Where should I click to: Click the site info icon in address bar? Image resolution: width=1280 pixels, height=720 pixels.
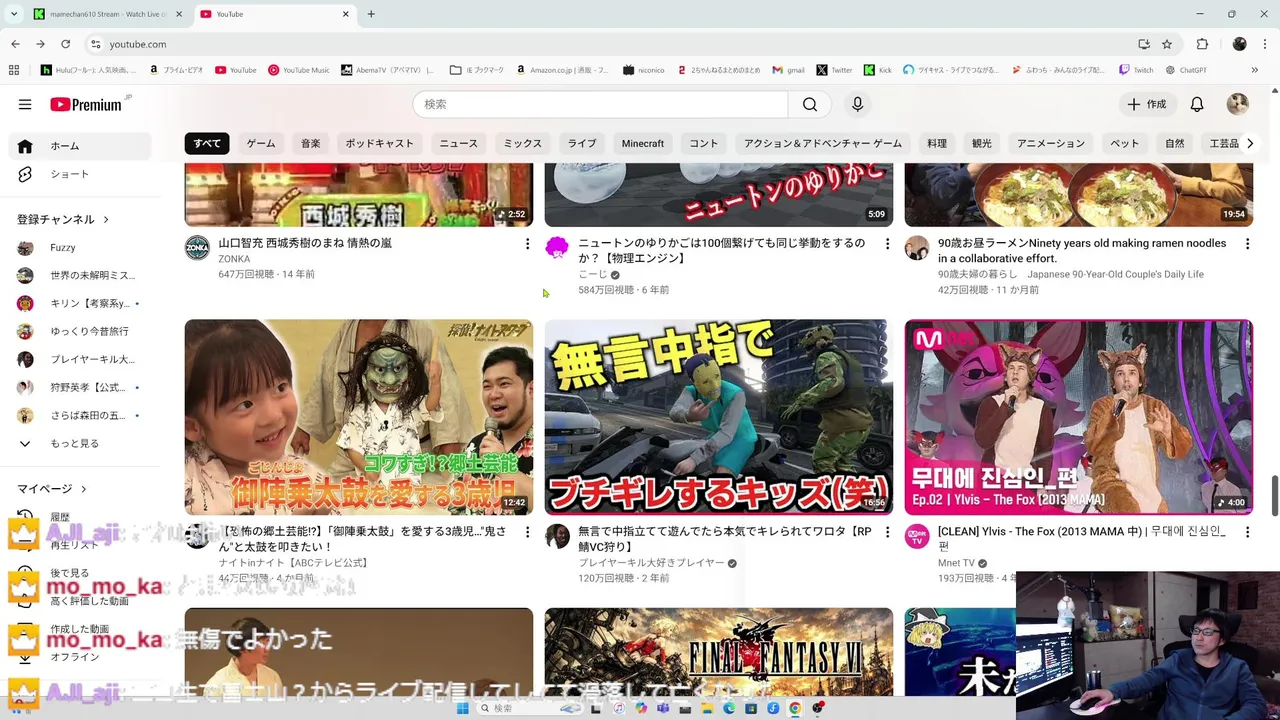click(x=95, y=44)
